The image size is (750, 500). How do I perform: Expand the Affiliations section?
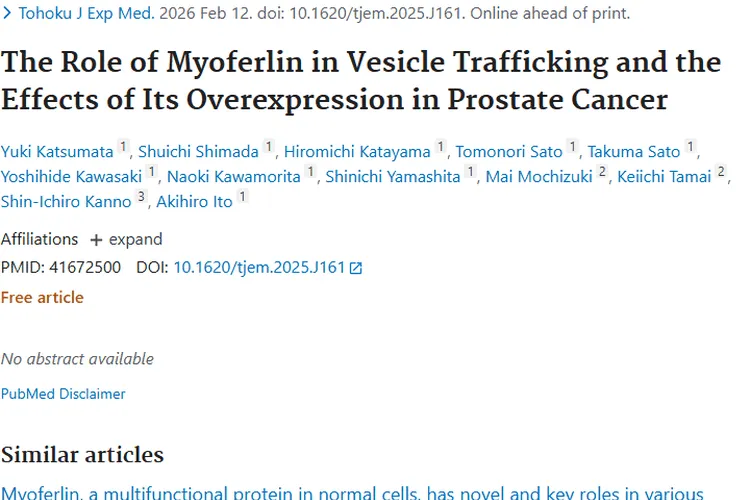coord(126,240)
